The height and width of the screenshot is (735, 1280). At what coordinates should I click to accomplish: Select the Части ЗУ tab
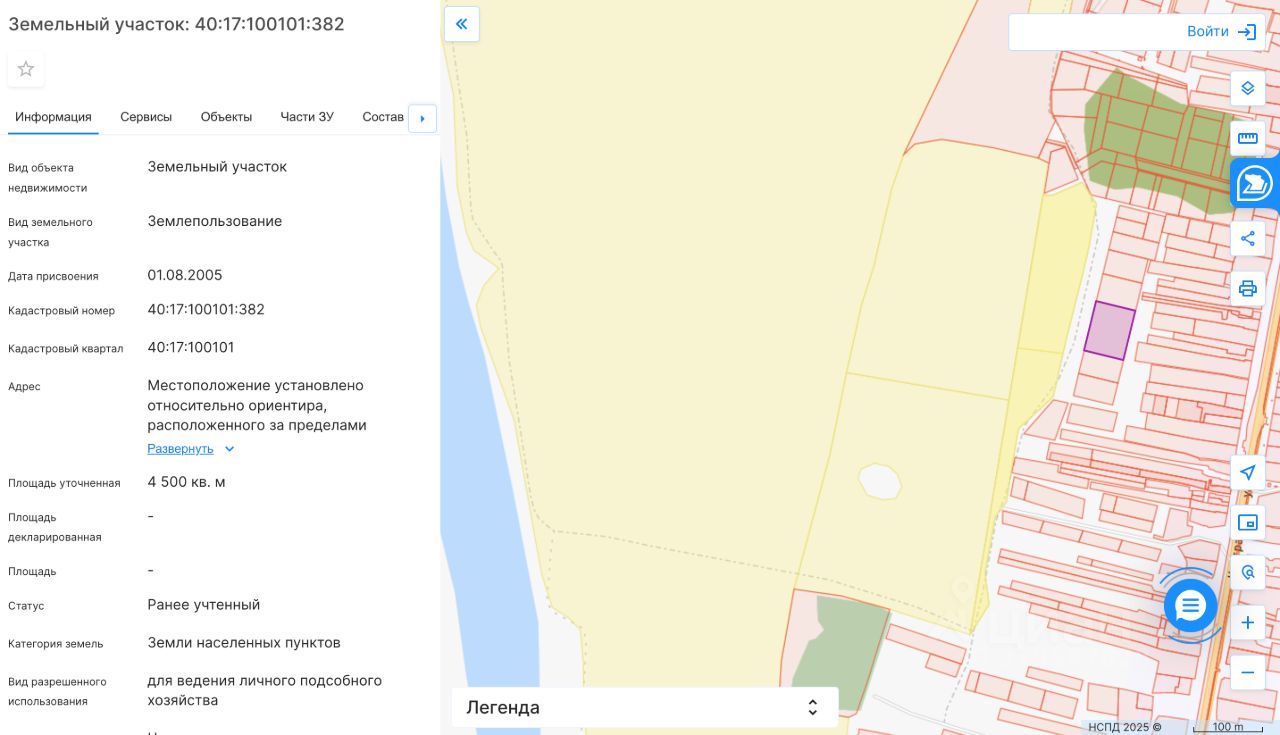coord(307,117)
